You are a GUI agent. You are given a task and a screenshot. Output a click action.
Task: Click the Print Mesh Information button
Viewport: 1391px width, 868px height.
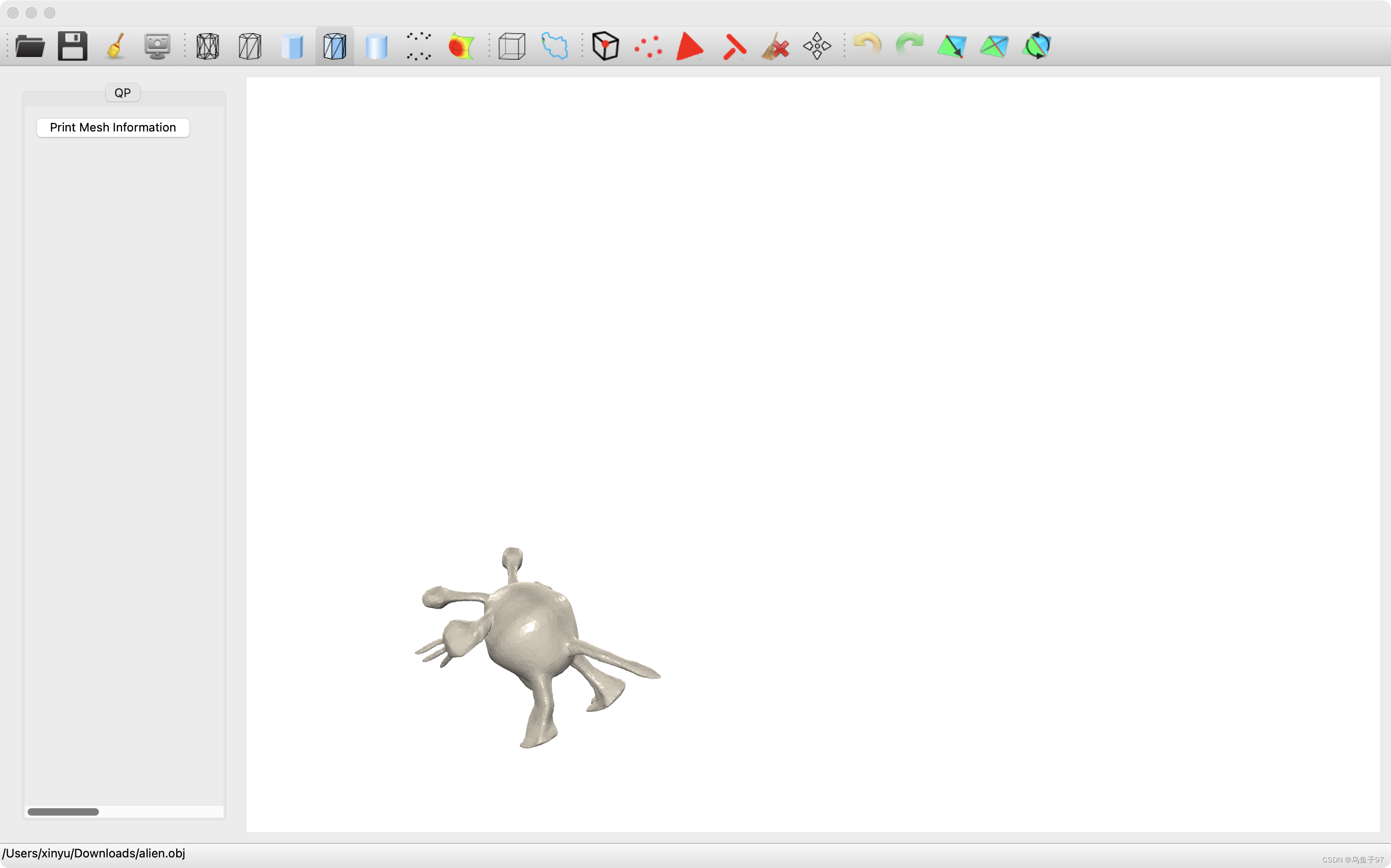(113, 127)
